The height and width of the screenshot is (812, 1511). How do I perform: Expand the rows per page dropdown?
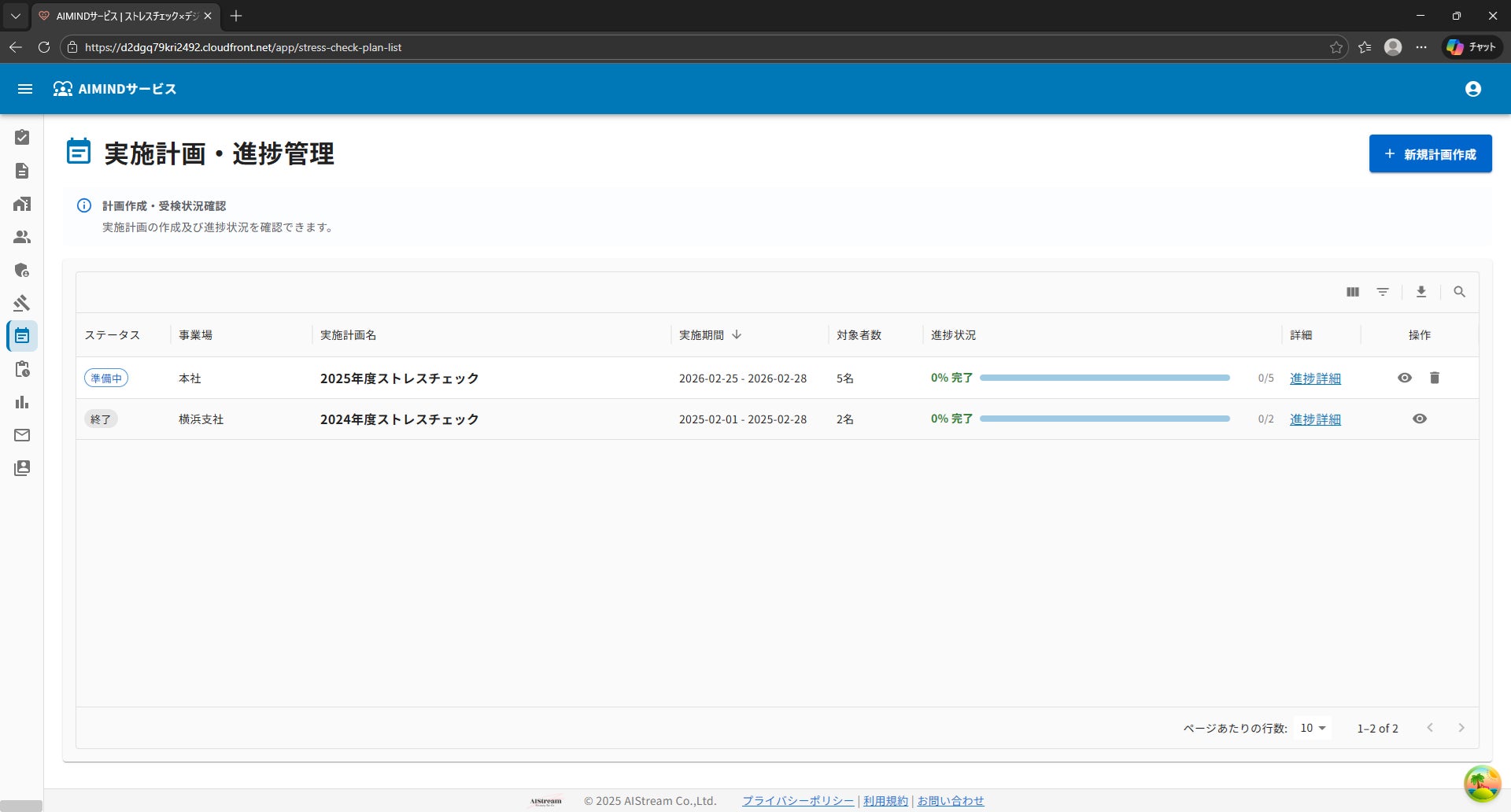click(1313, 728)
